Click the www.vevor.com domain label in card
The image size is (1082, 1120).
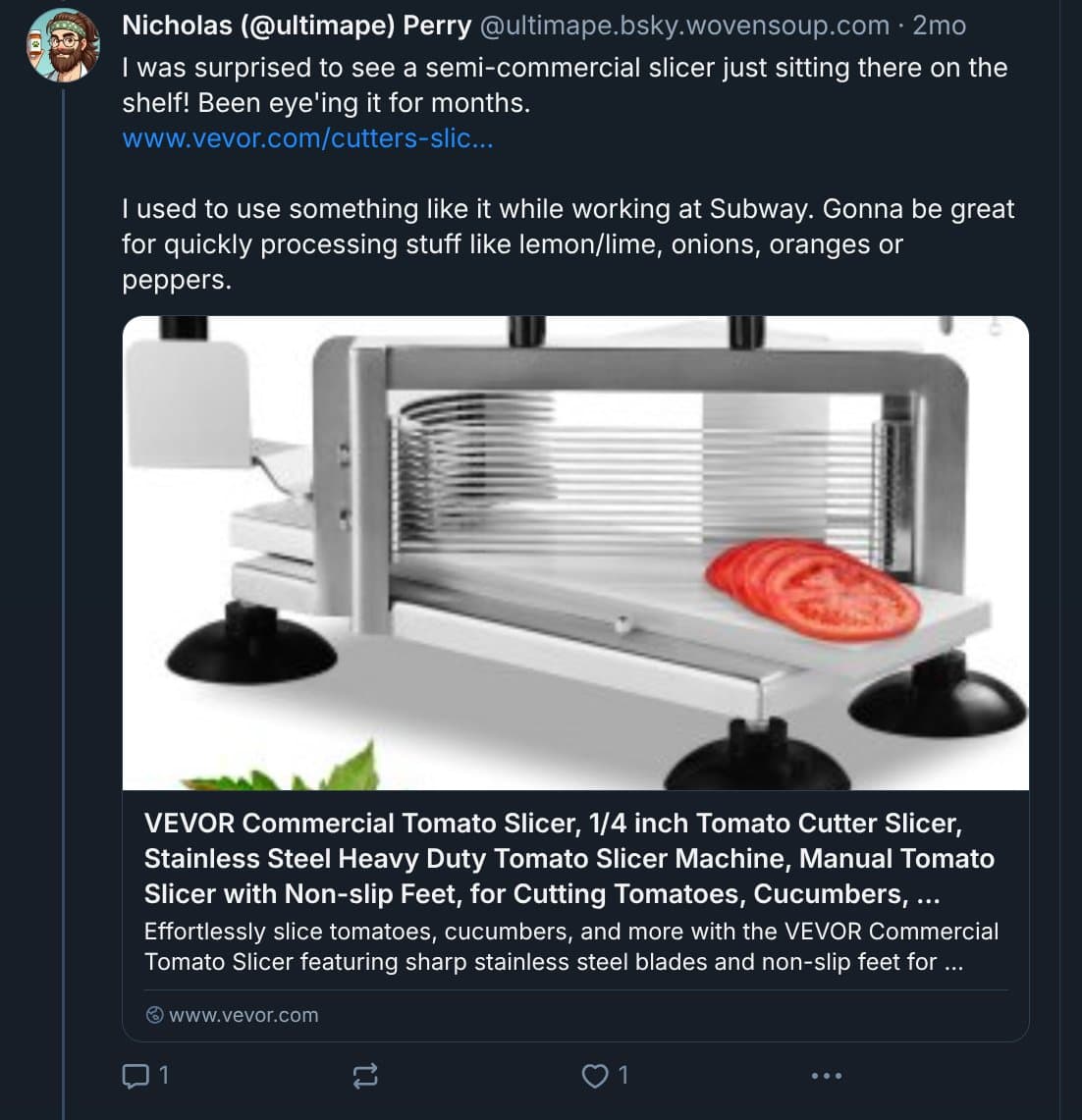click(243, 1015)
